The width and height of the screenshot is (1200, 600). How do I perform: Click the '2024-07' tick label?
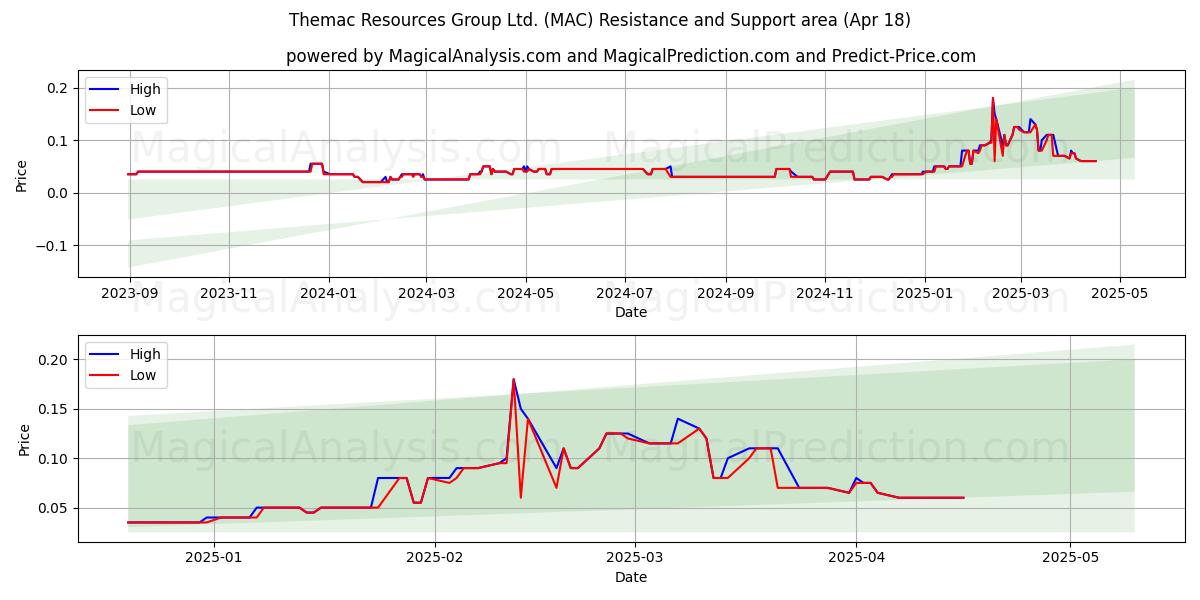coord(625,293)
